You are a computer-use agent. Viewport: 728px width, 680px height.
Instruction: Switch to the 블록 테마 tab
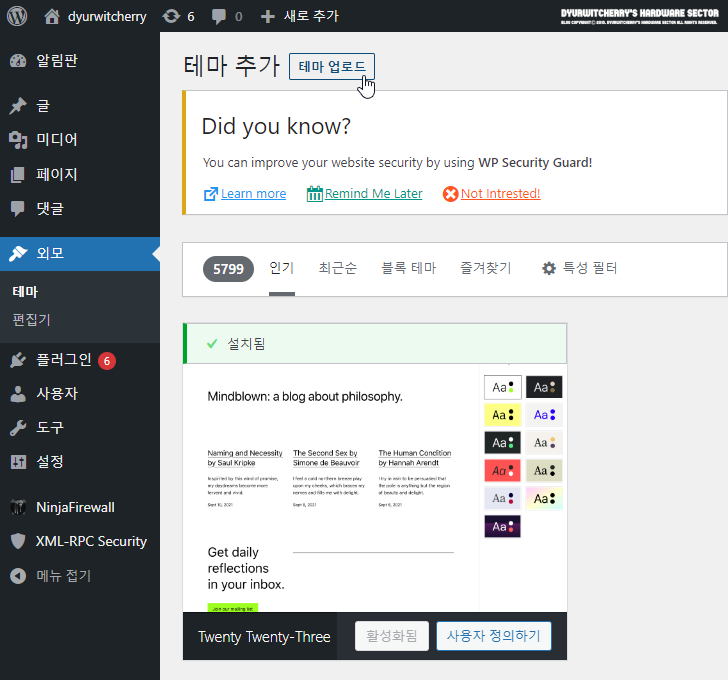[409, 268]
